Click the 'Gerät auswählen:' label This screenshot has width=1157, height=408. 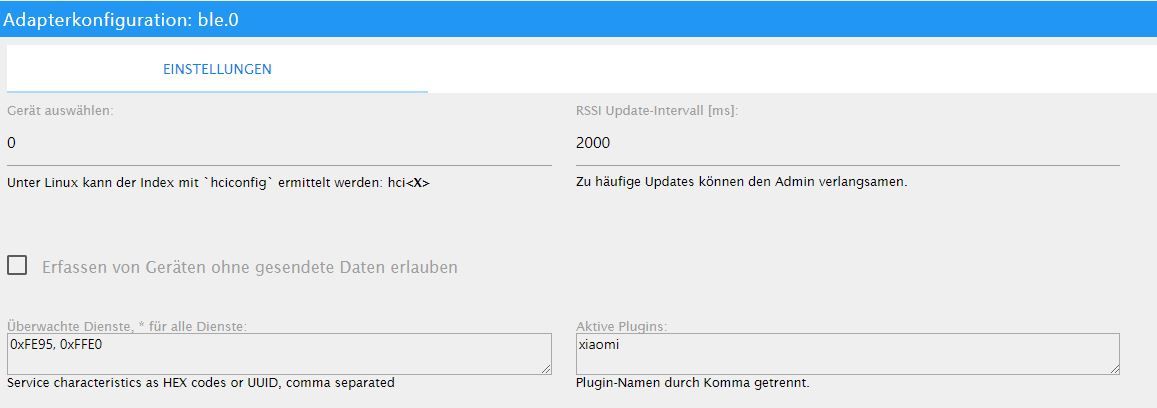pyautogui.click(x=61, y=111)
